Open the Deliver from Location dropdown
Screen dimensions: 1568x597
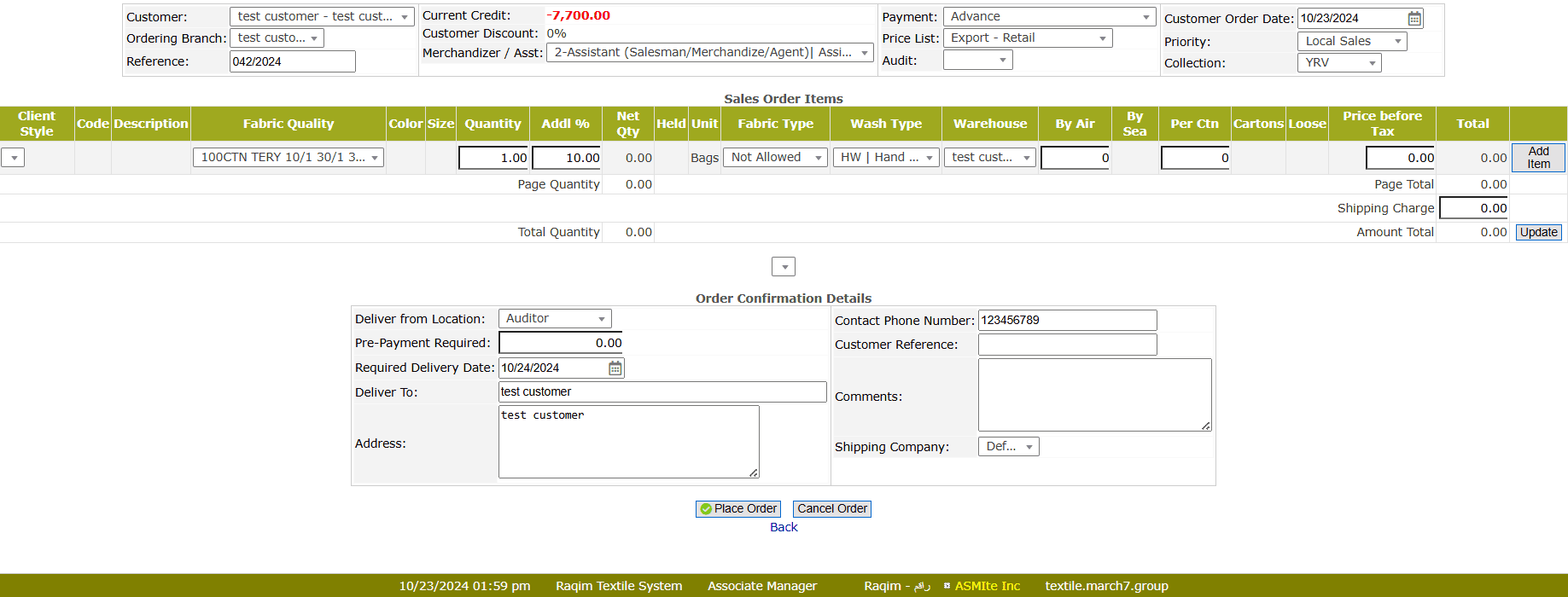click(555, 318)
